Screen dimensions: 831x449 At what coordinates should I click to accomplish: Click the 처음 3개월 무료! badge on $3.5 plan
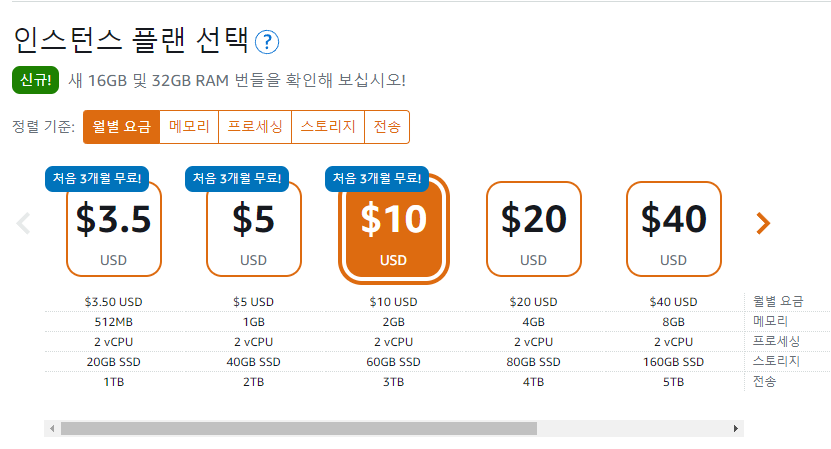point(96,179)
